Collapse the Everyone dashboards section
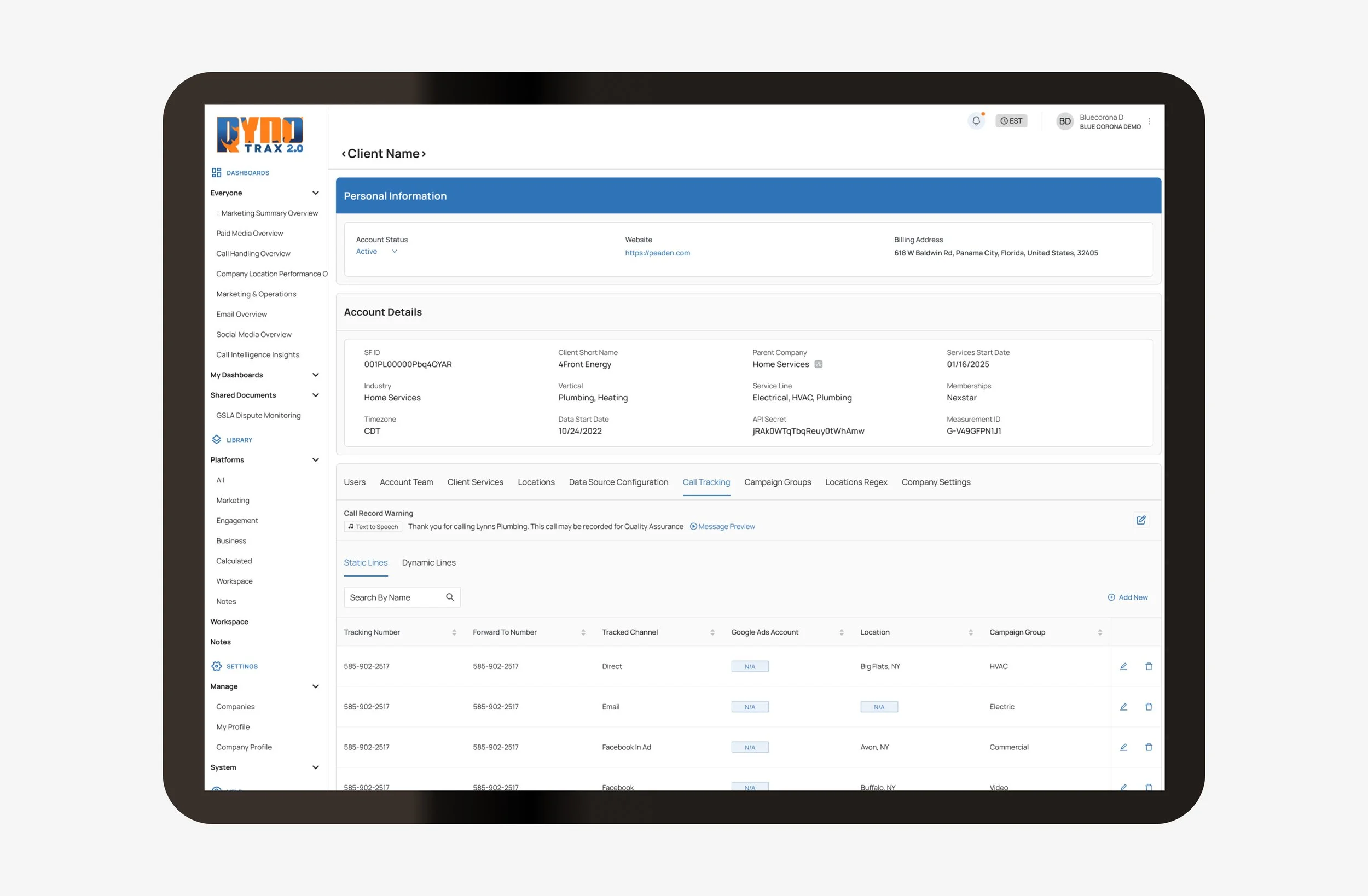The width and height of the screenshot is (1368, 896). click(x=316, y=193)
